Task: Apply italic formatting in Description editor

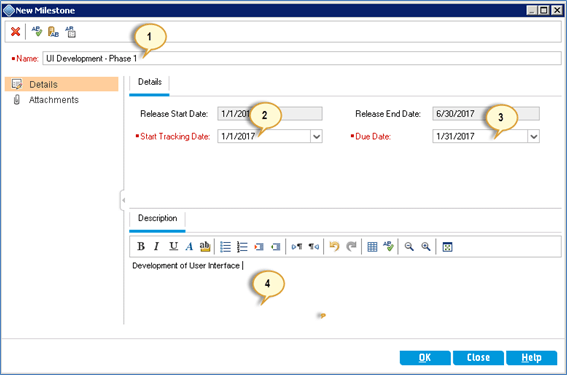Action: 156,247
